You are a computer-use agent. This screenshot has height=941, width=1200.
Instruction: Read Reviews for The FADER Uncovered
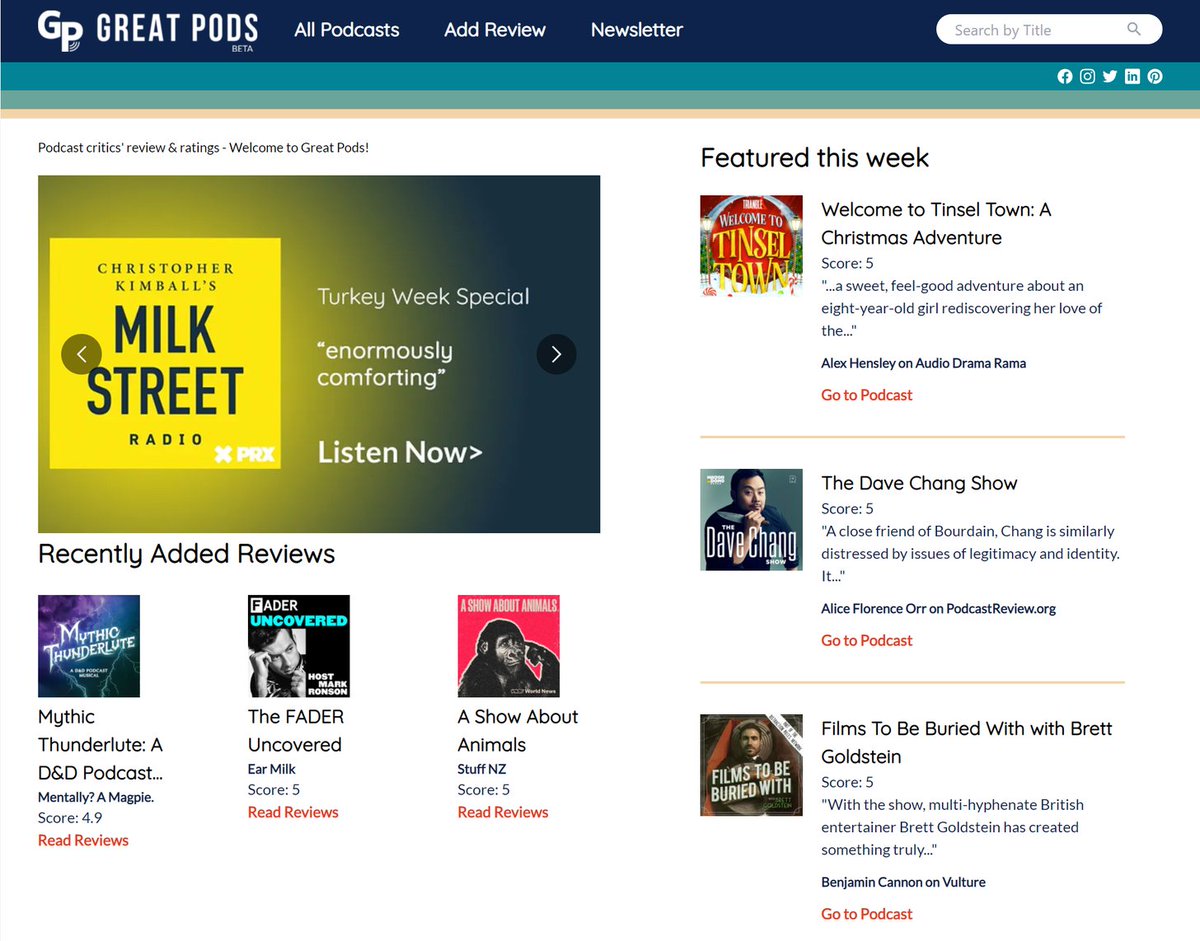(x=293, y=812)
